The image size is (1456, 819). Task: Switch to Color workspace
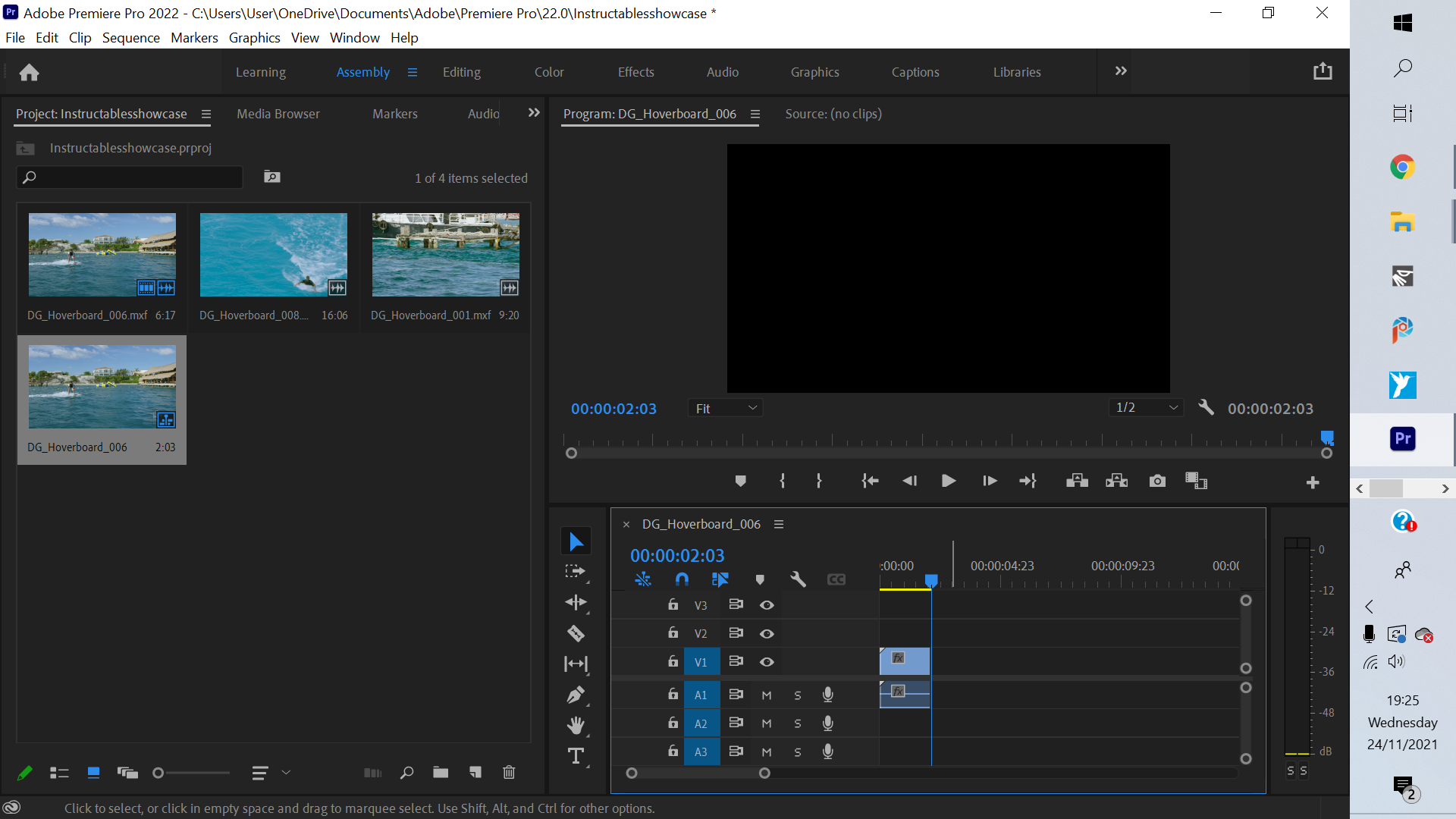pos(549,72)
